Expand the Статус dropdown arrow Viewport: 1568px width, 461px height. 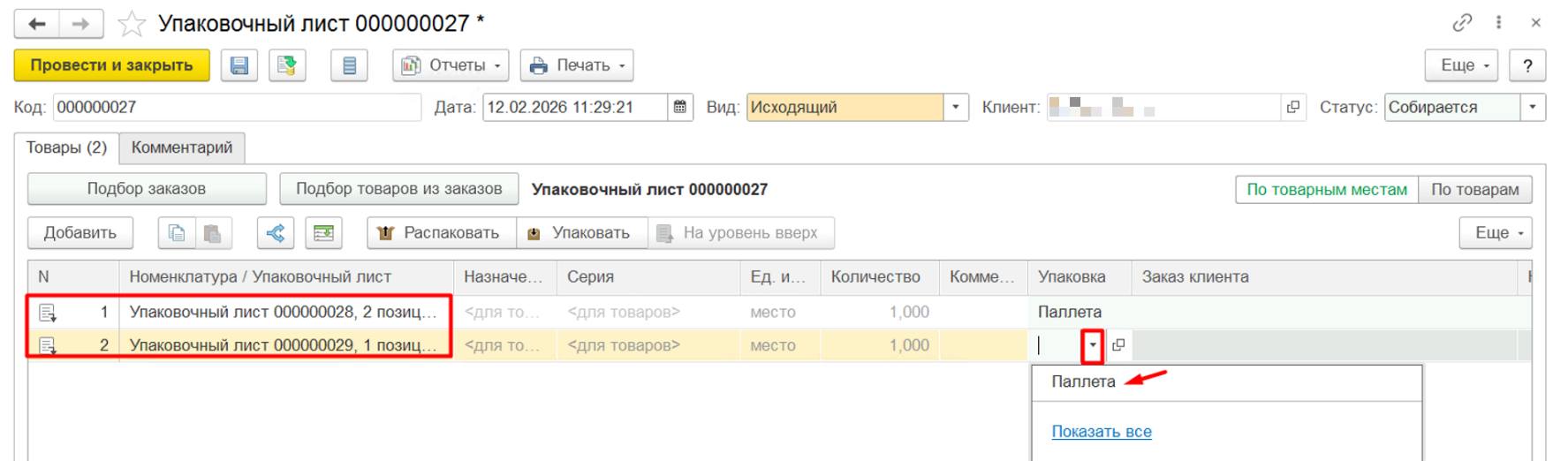[1533, 107]
